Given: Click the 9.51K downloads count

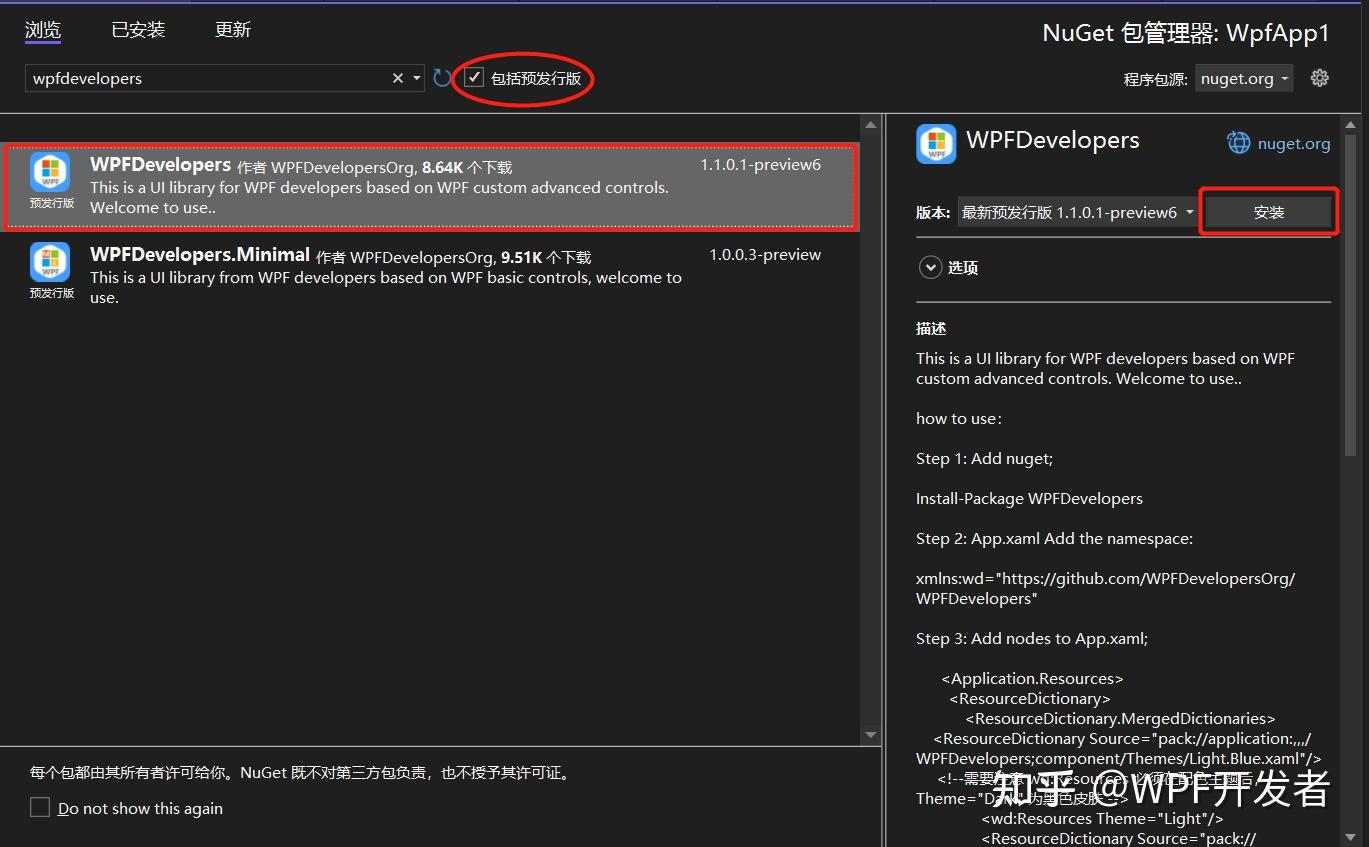Looking at the screenshot, I should pos(521,258).
